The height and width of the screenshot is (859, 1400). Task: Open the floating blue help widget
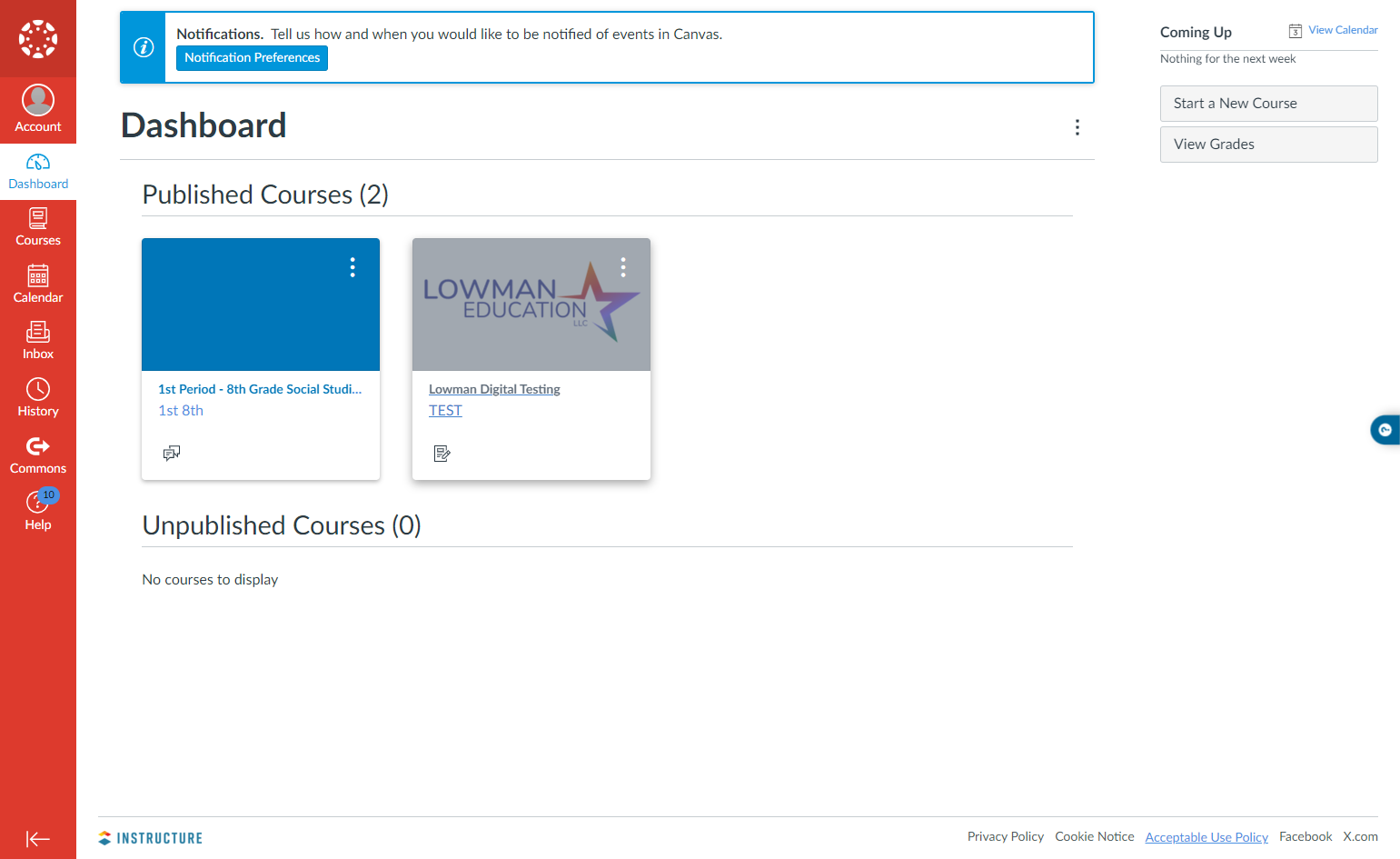coord(1385,430)
